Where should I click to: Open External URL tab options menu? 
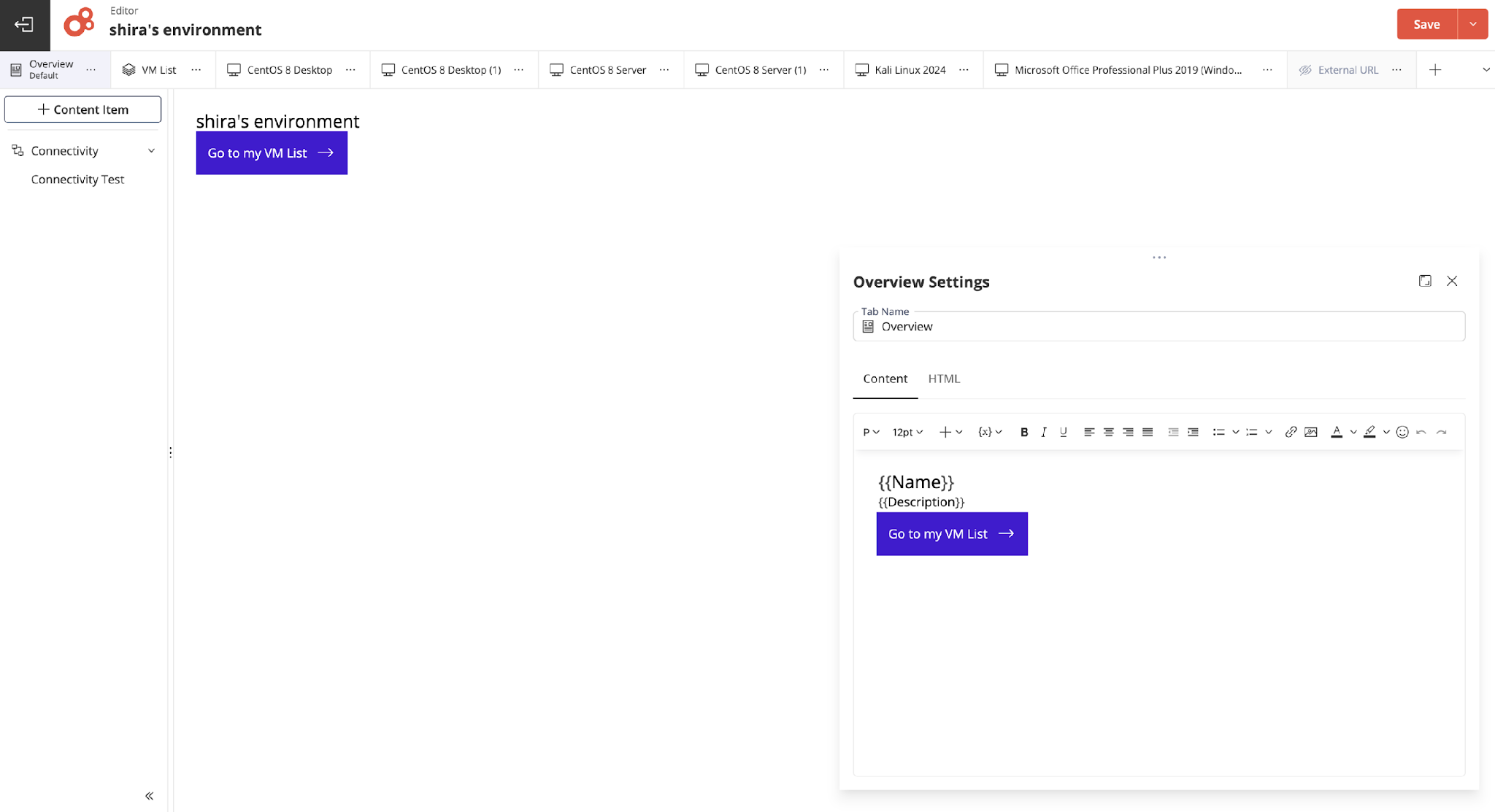pyautogui.click(x=1396, y=70)
